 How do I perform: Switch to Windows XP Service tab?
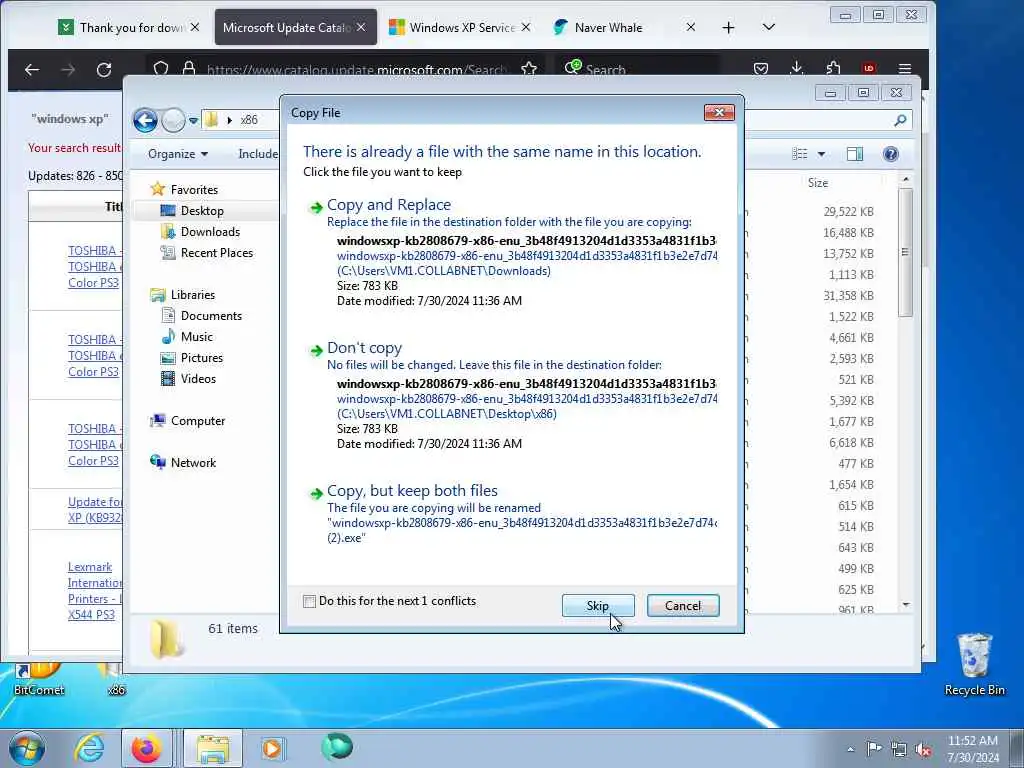460,27
